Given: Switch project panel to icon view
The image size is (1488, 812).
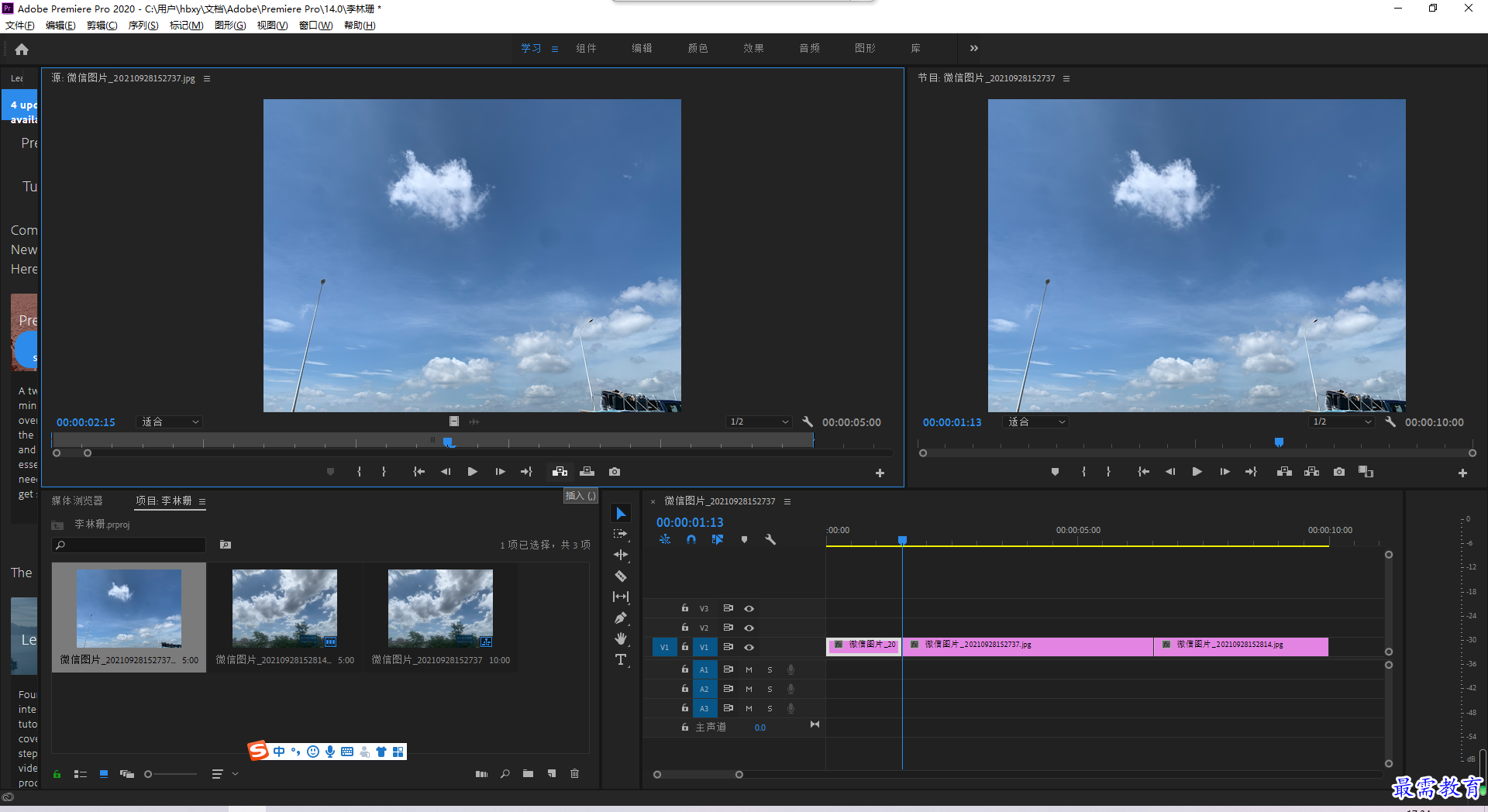Looking at the screenshot, I should coord(104,774).
